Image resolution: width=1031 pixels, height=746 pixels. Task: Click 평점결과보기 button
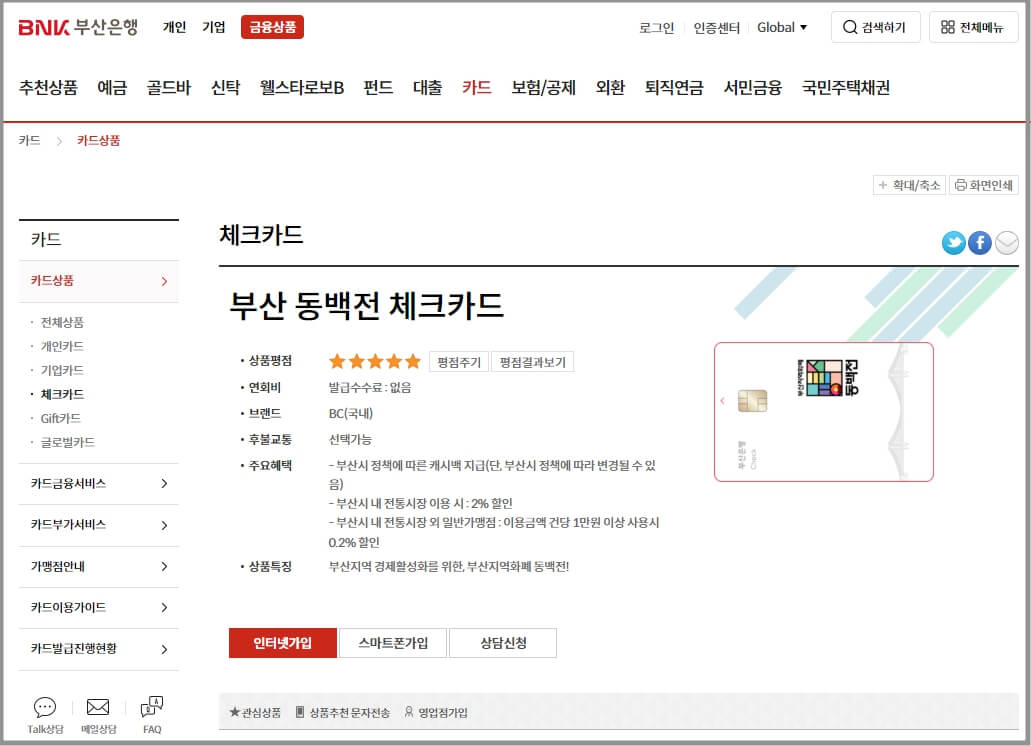click(533, 362)
